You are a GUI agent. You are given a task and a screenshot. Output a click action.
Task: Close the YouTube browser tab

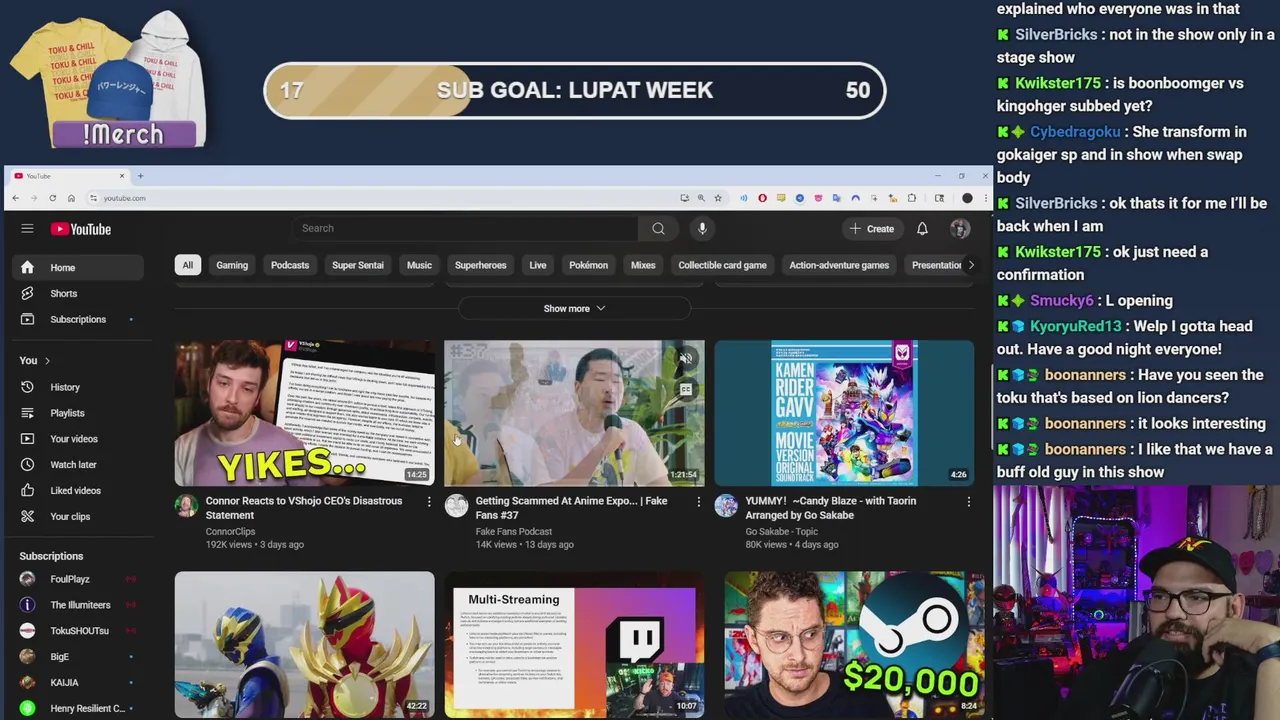[122, 176]
